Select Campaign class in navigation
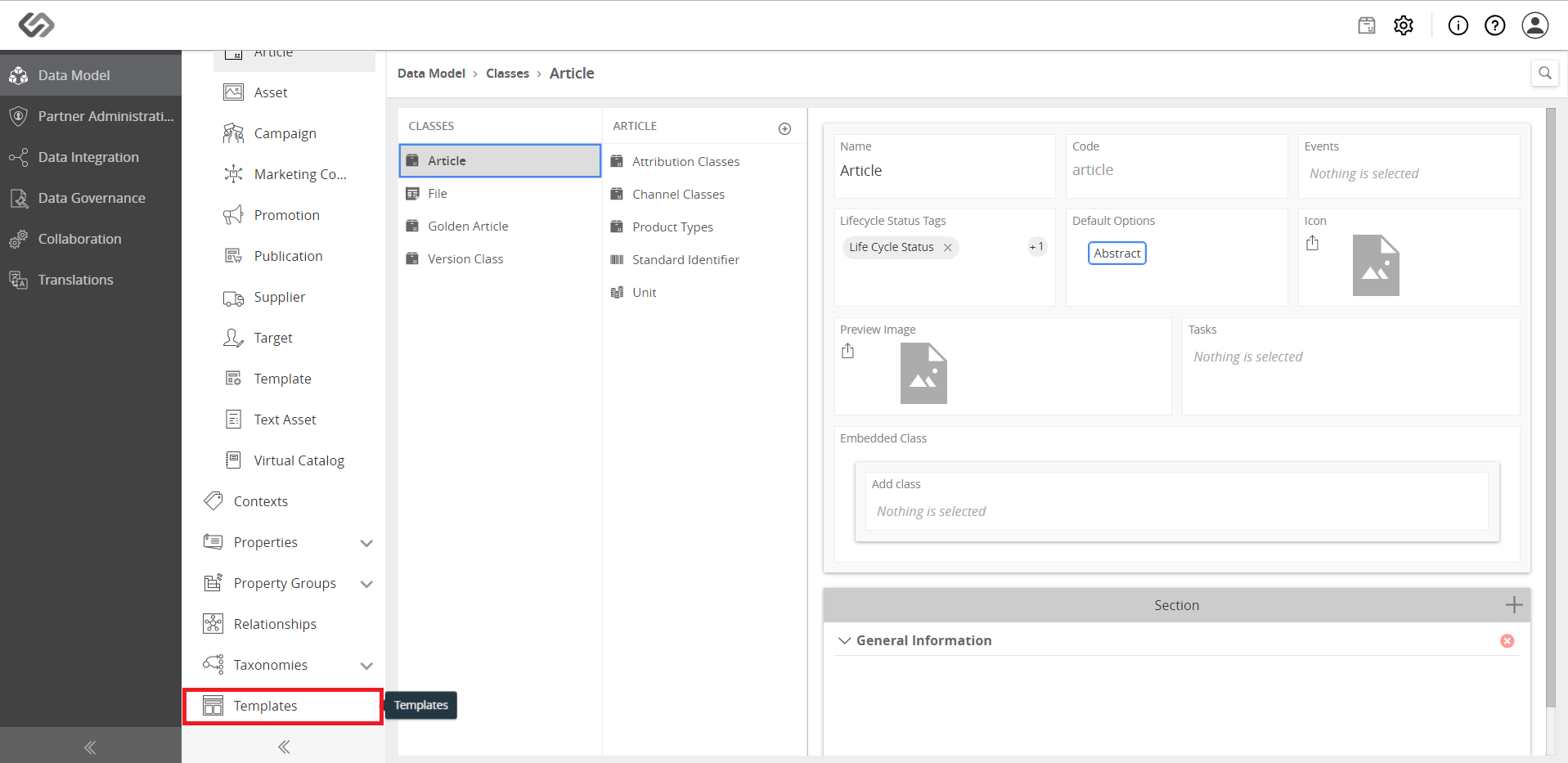The height and width of the screenshot is (763, 1568). (x=294, y=133)
